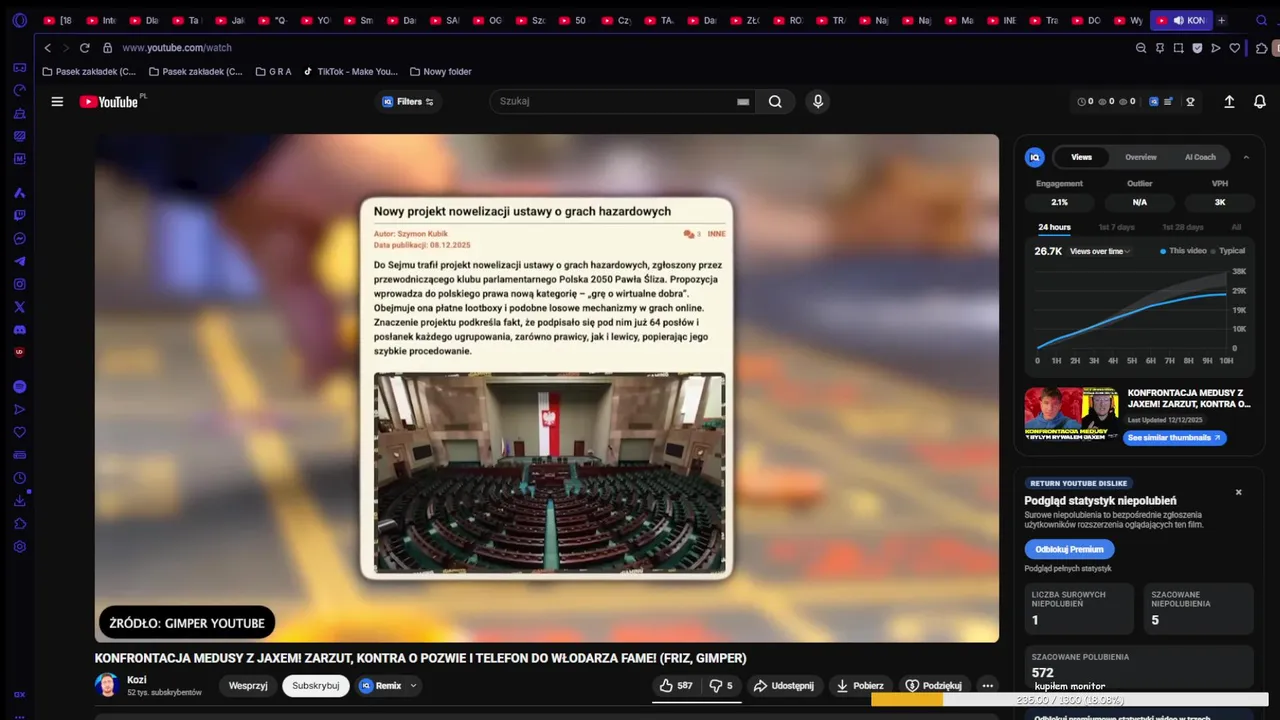Open the sidebar heart bookmarks icon
This screenshot has height=720, width=1280.
click(19, 432)
